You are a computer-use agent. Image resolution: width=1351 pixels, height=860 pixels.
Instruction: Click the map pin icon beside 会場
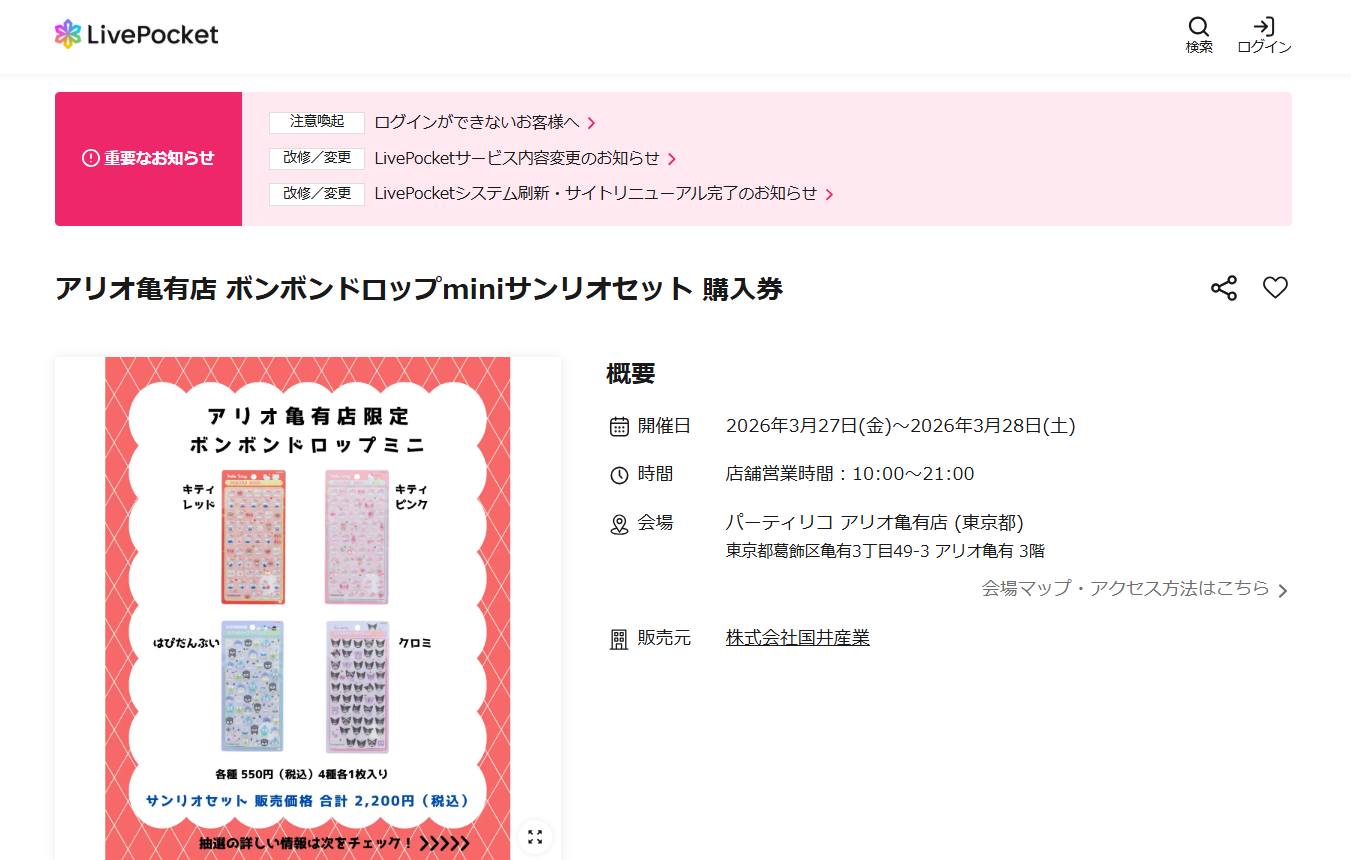(x=619, y=523)
